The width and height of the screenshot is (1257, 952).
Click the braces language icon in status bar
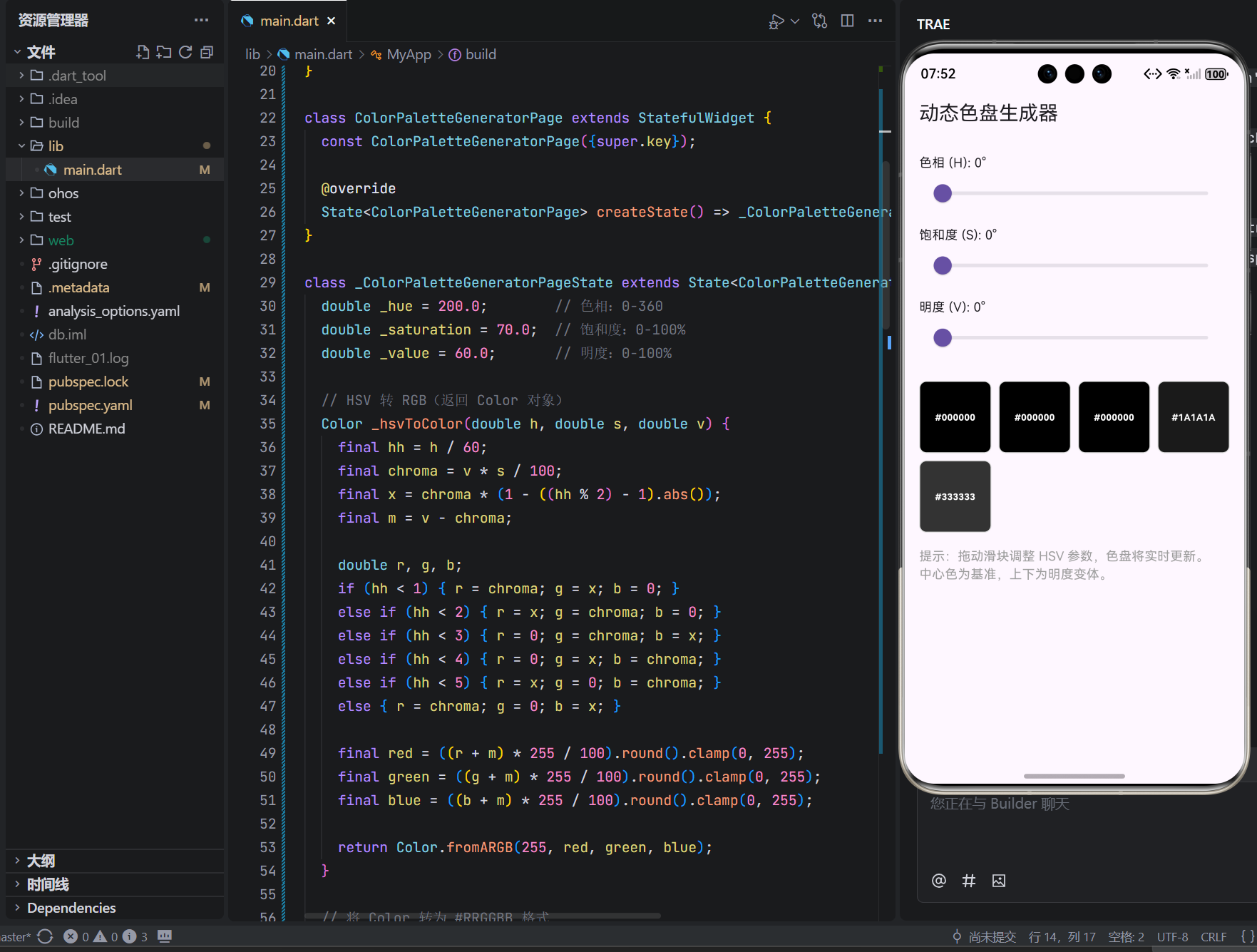1247,936
